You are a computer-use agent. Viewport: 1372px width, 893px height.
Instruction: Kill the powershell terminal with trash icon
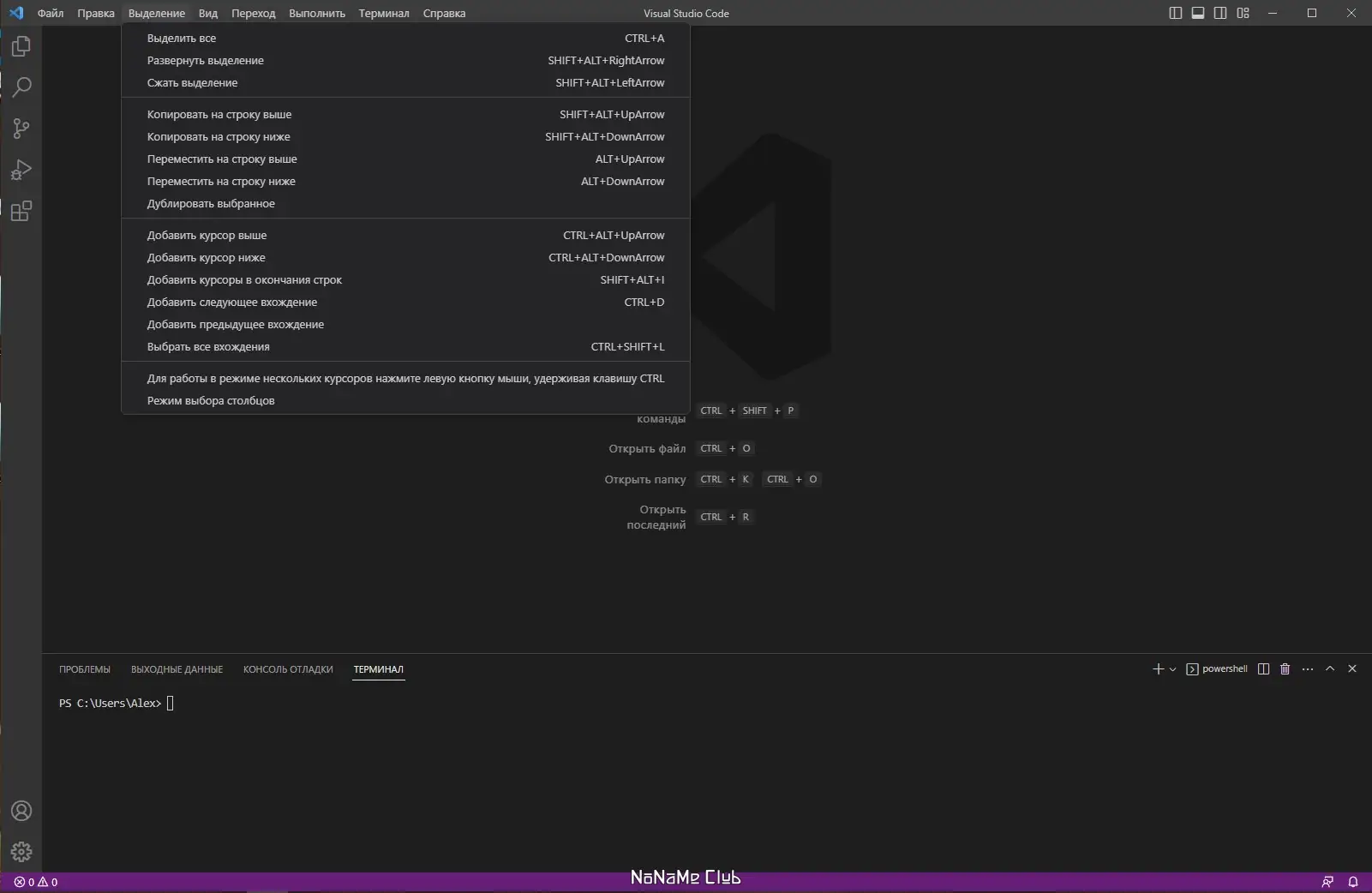pyautogui.click(x=1283, y=669)
